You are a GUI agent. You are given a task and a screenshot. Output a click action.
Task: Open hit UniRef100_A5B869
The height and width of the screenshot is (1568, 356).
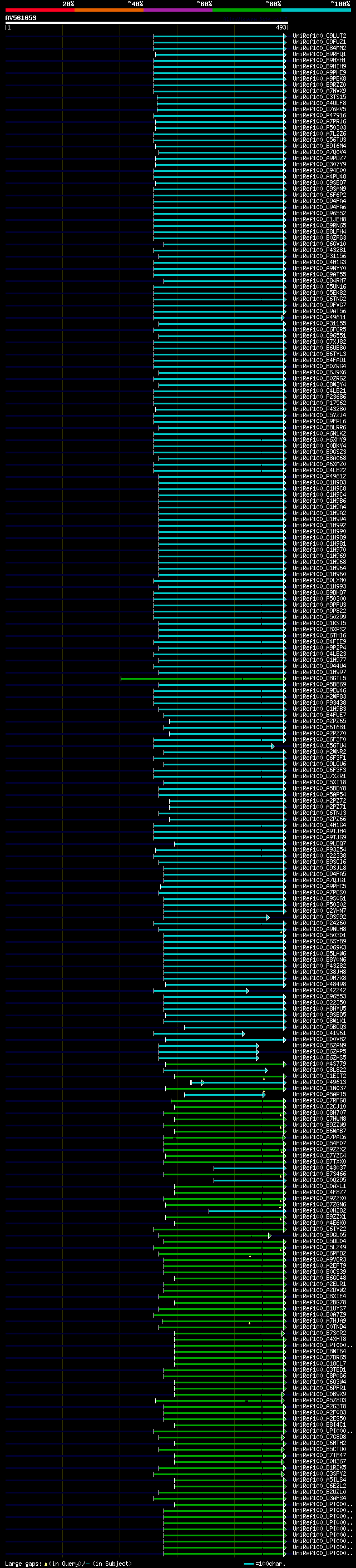pos(319,684)
